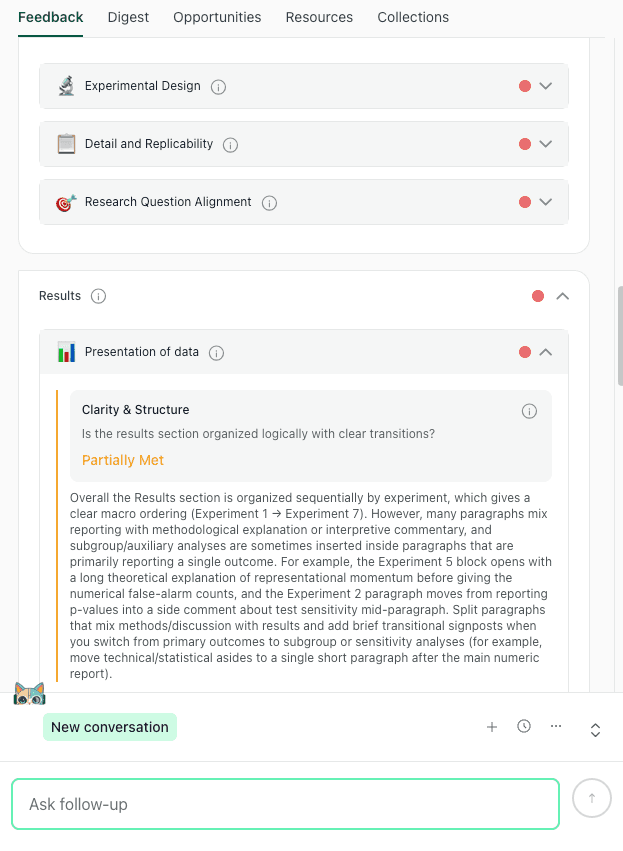Click the clock history icon above the input
The height and width of the screenshot is (851, 623).
[x=524, y=727]
